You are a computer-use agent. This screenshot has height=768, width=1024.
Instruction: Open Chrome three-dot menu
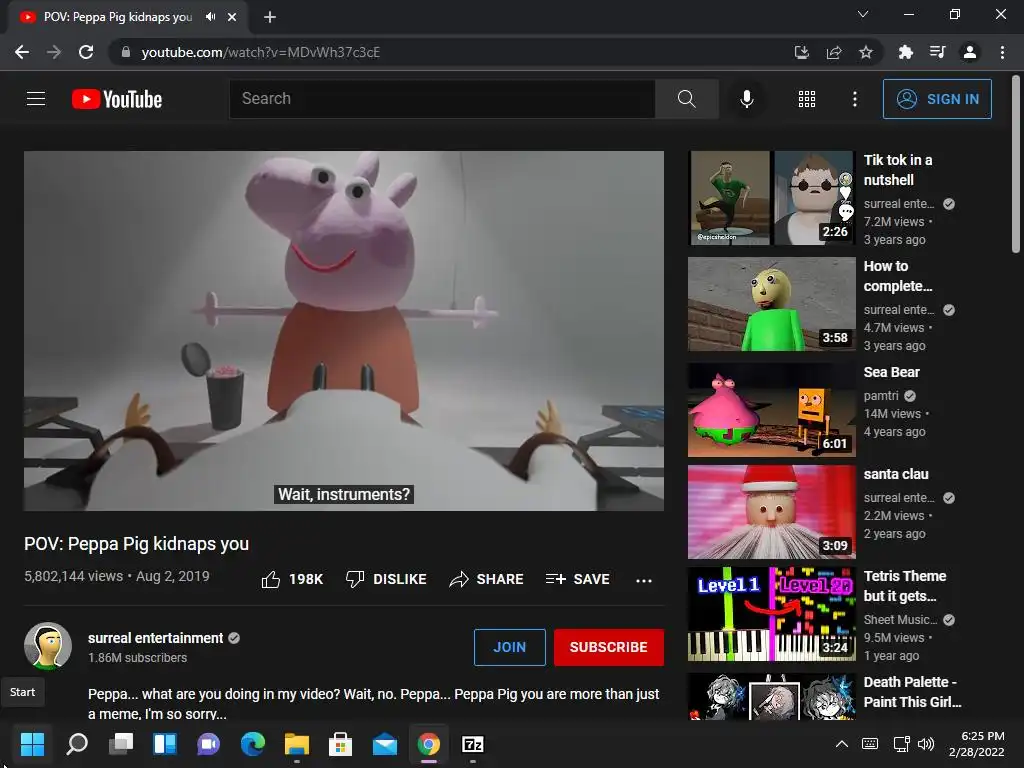(1002, 52)
